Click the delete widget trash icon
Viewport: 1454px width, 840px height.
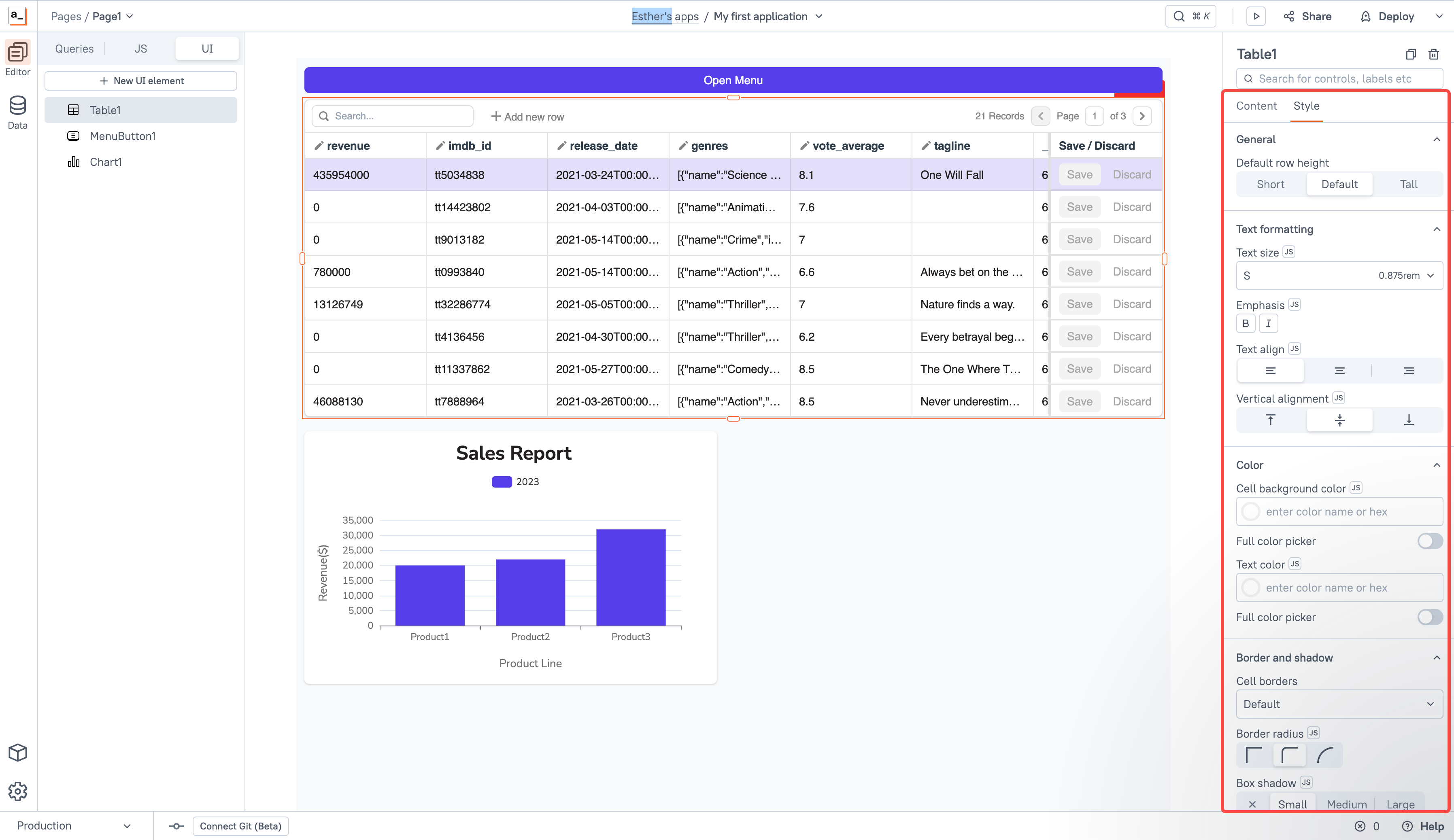[1433, 54]
